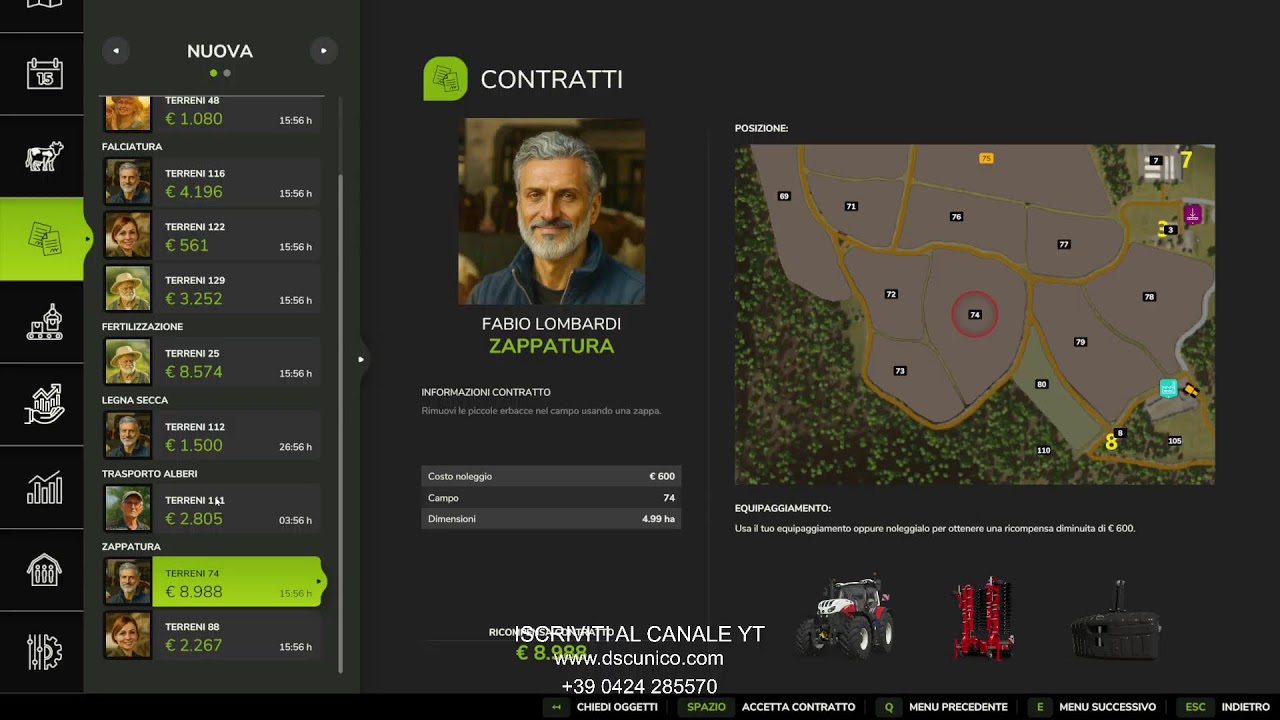The width and height of the screenshot is (1280, 720).
Task: Click the magenta marker near field 3
Action: tap(1192, 214)
